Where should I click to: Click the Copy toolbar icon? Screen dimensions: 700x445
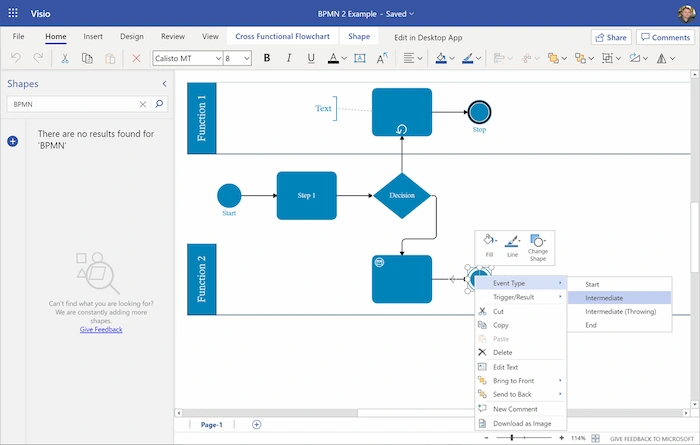[87, 58]
